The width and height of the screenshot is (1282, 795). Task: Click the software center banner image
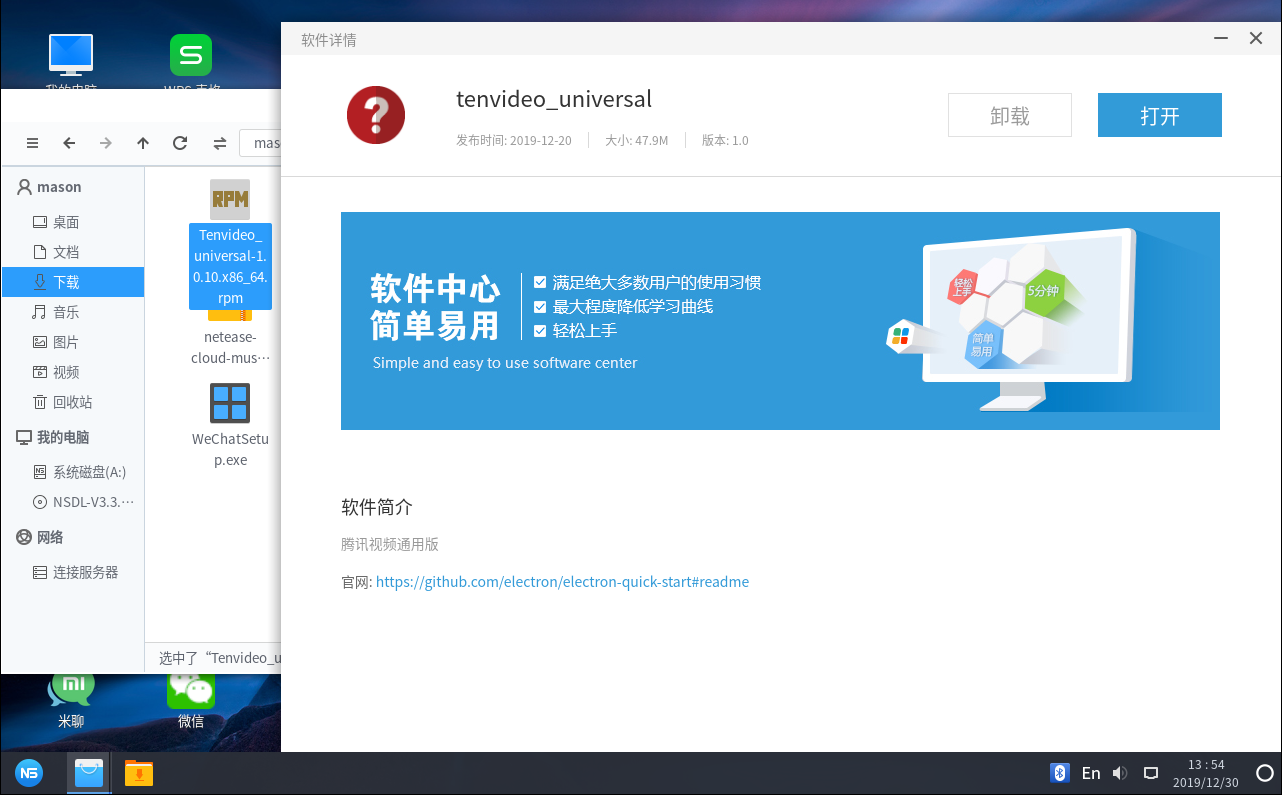click(x=780, y=321)
